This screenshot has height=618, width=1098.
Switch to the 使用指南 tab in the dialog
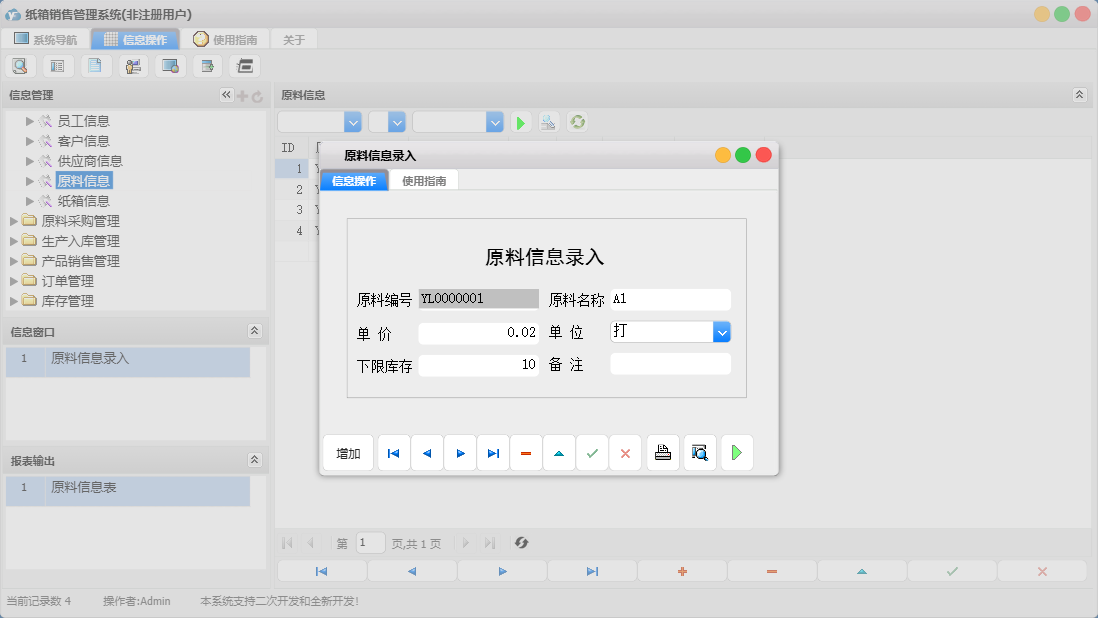tap(424, 181)
